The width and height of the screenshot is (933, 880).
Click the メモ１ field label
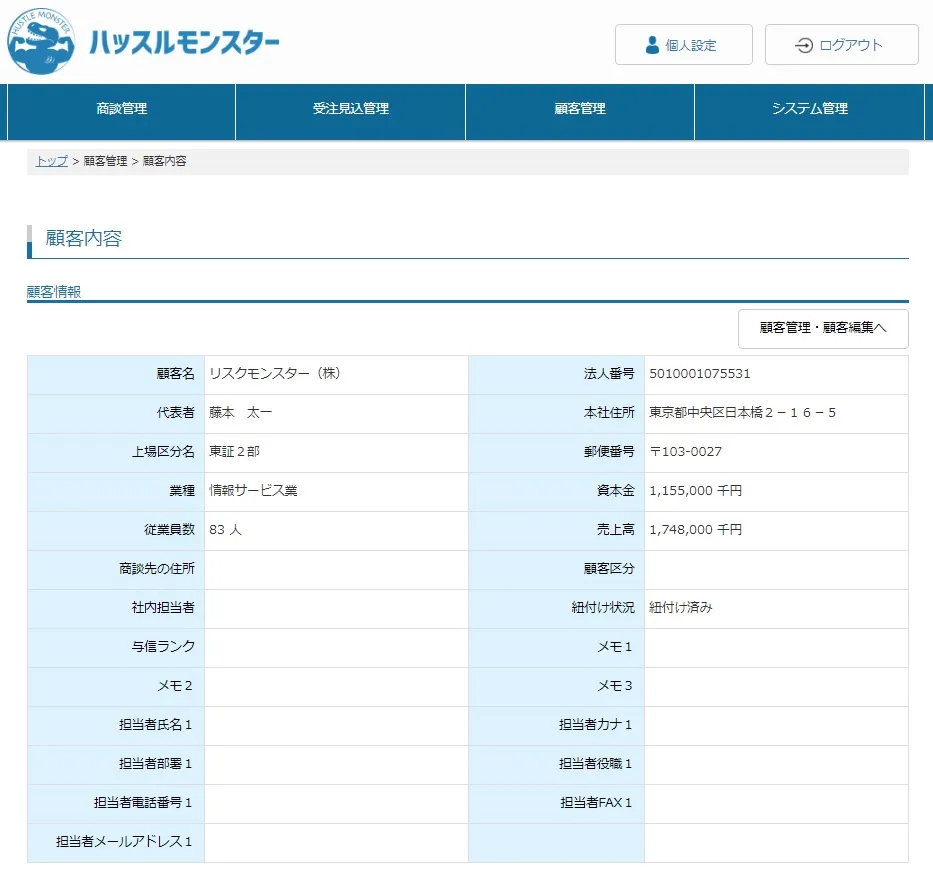(x=615, y=646)
